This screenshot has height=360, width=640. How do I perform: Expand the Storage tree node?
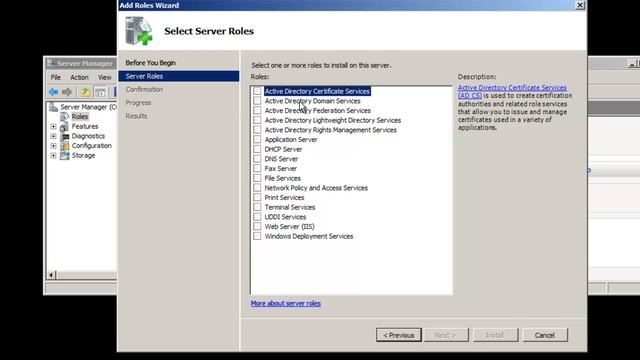pos(53,156)
